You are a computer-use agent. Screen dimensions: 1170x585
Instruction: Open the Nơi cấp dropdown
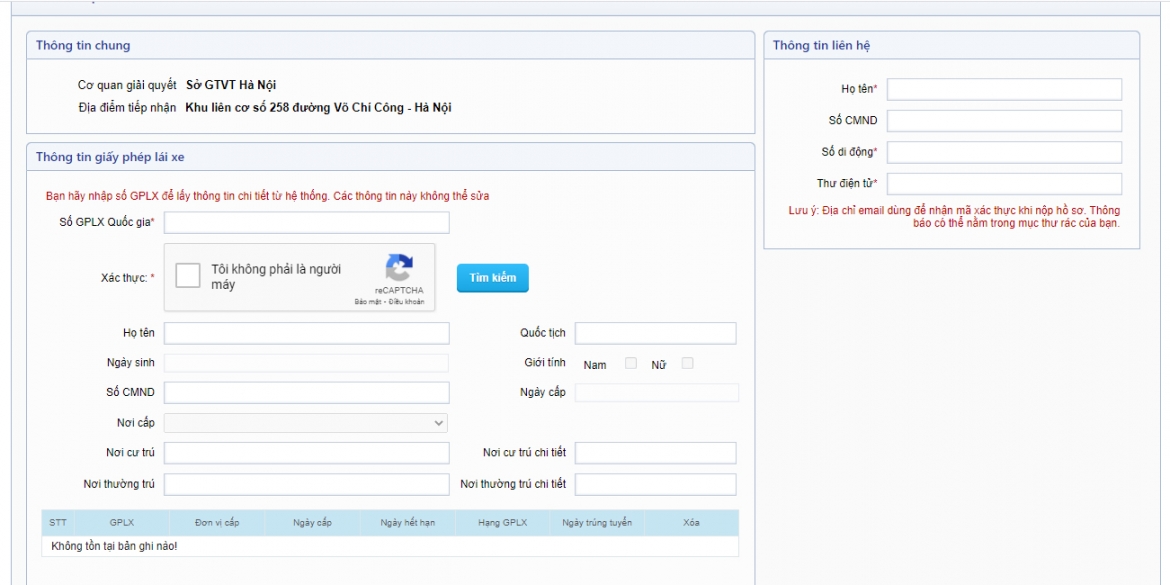pyautogui.click(x=306, y=422)
